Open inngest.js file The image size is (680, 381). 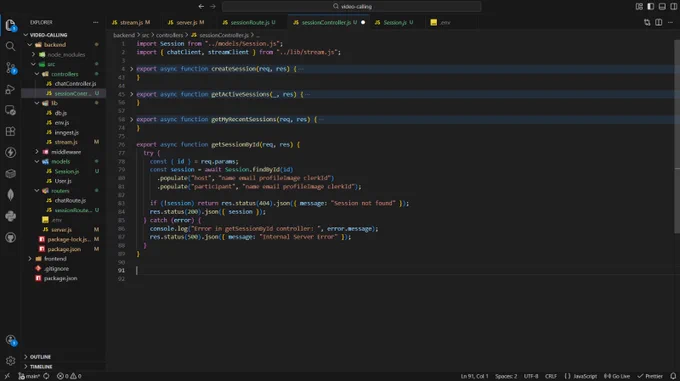tap(66, 133)
